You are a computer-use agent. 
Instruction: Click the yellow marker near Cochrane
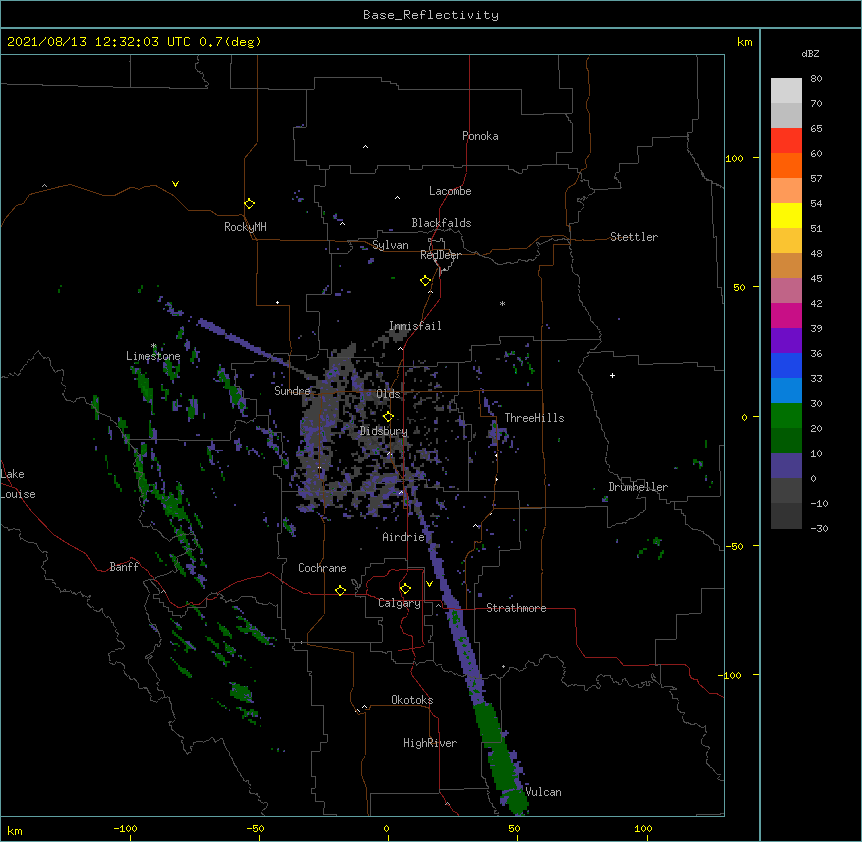[x=340, y=590]
